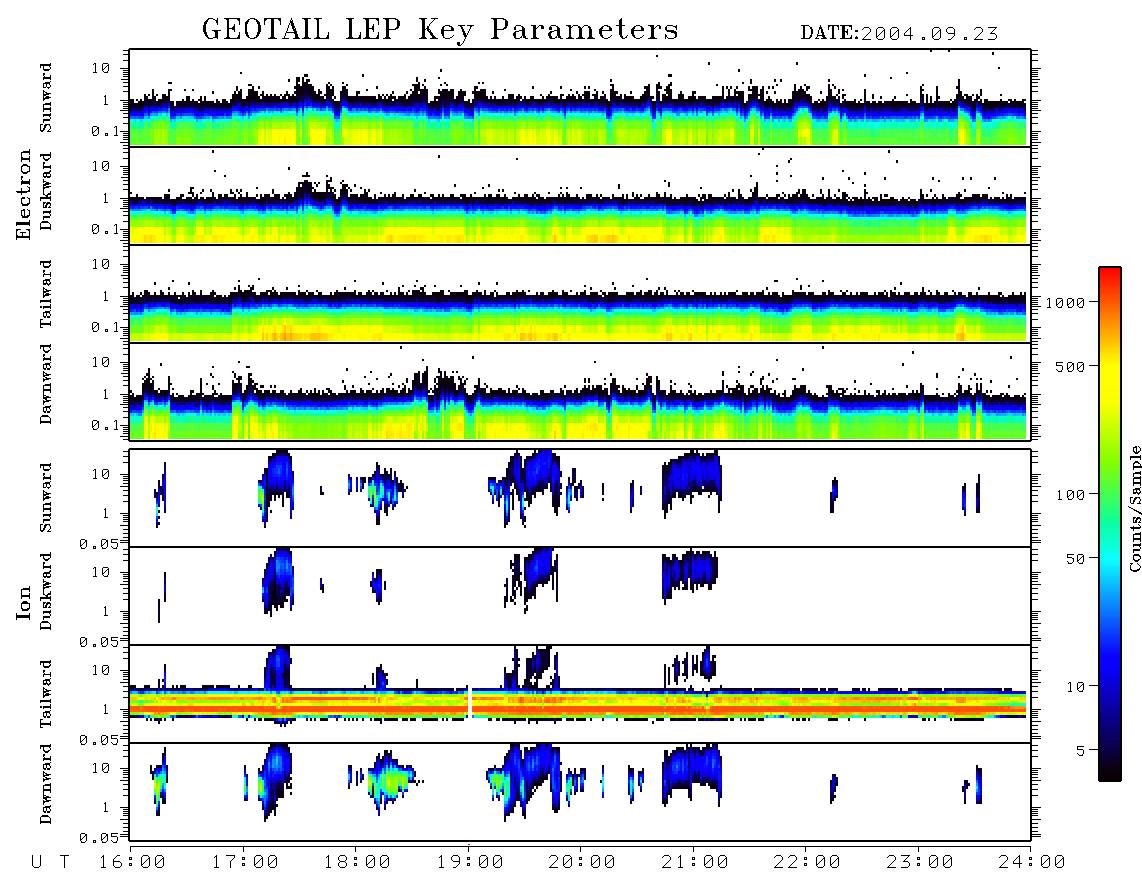This screenshot has width=1142, height=880.
Task: Click the 18:00 time tick label
Action: 356,863
